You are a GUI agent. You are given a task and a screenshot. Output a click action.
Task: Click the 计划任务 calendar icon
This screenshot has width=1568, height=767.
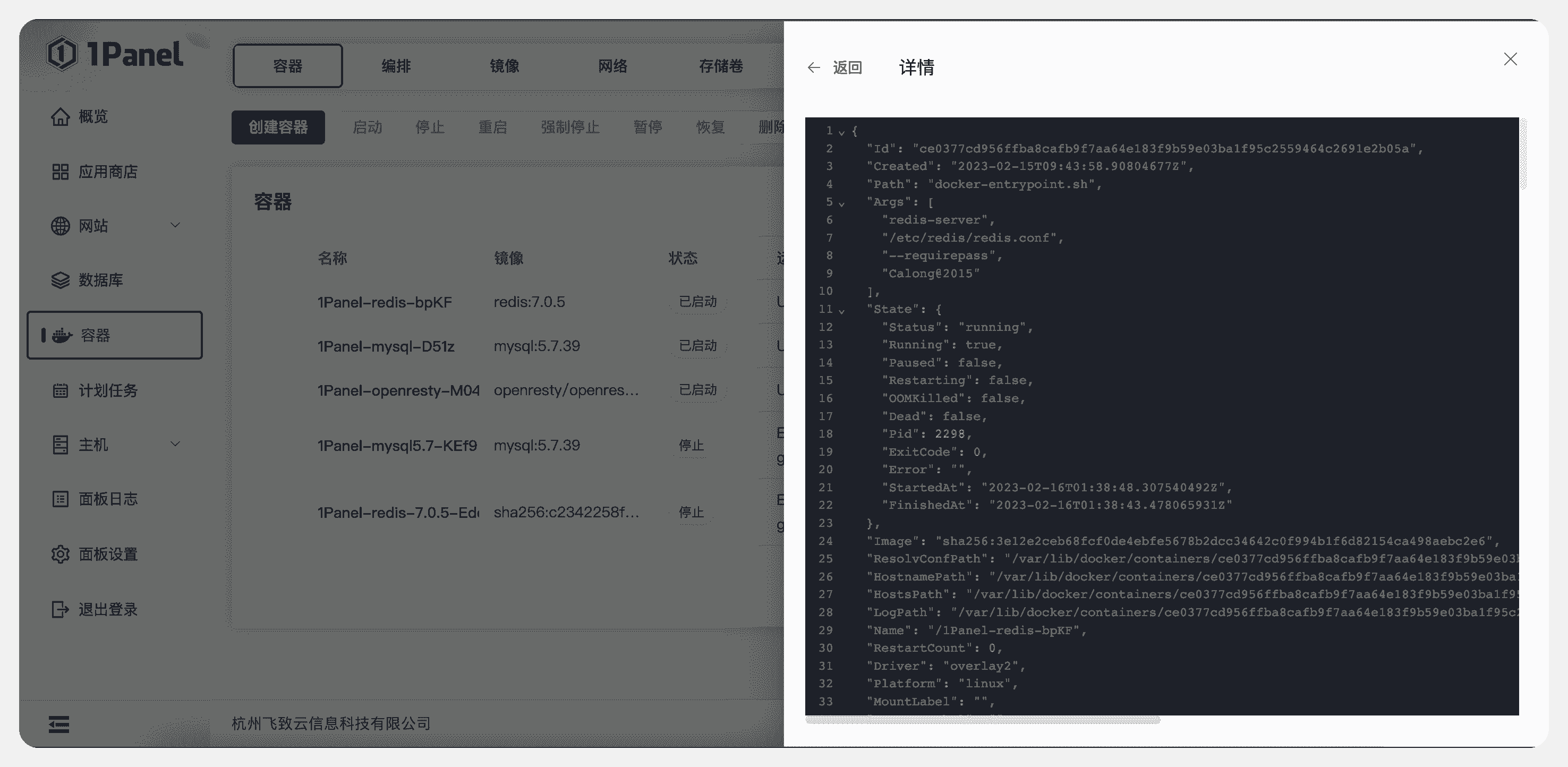(x=60, y=390)
